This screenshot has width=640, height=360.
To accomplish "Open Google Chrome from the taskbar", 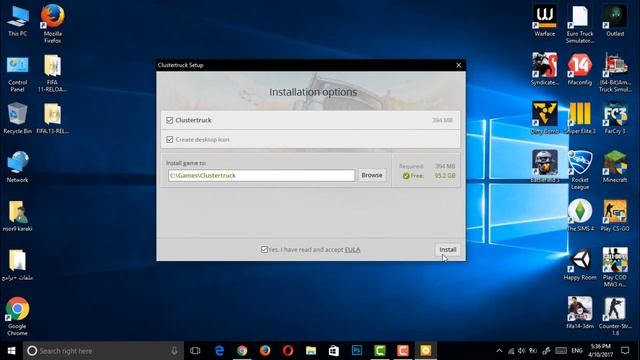I will tap(242, 351).
